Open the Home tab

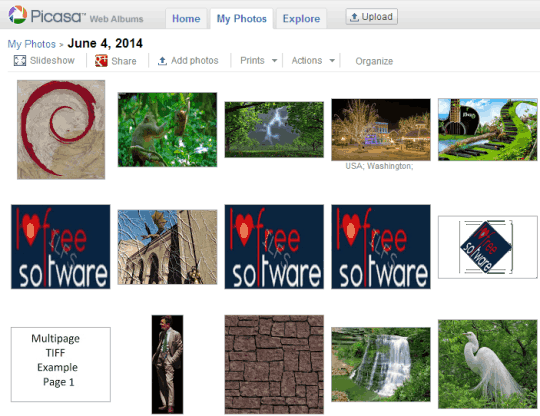(x=186, y=19)
